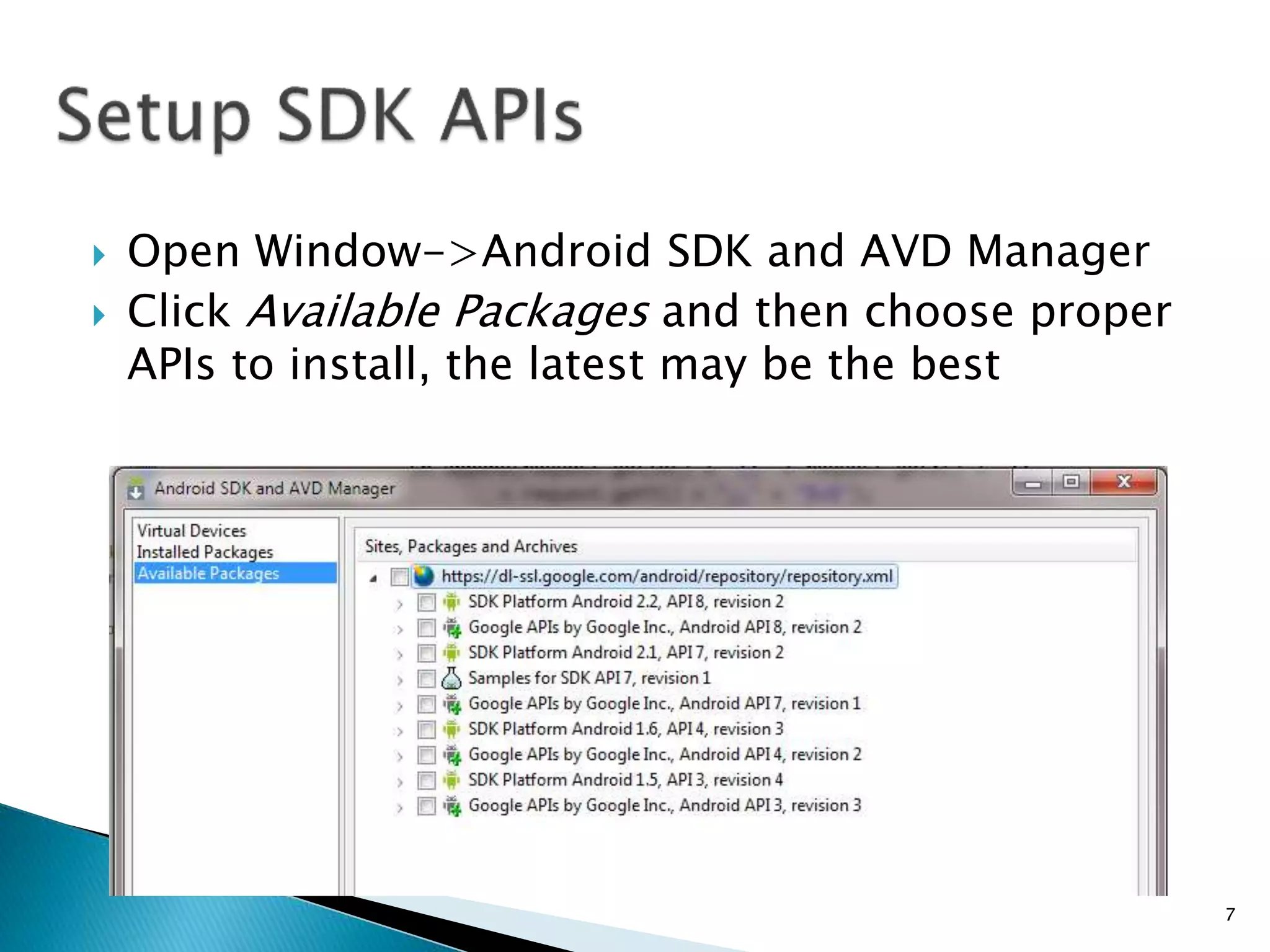Expand Google APIs Android API 4 row arrow
This screenshot has width=1270, height=952.
(400, 757)
